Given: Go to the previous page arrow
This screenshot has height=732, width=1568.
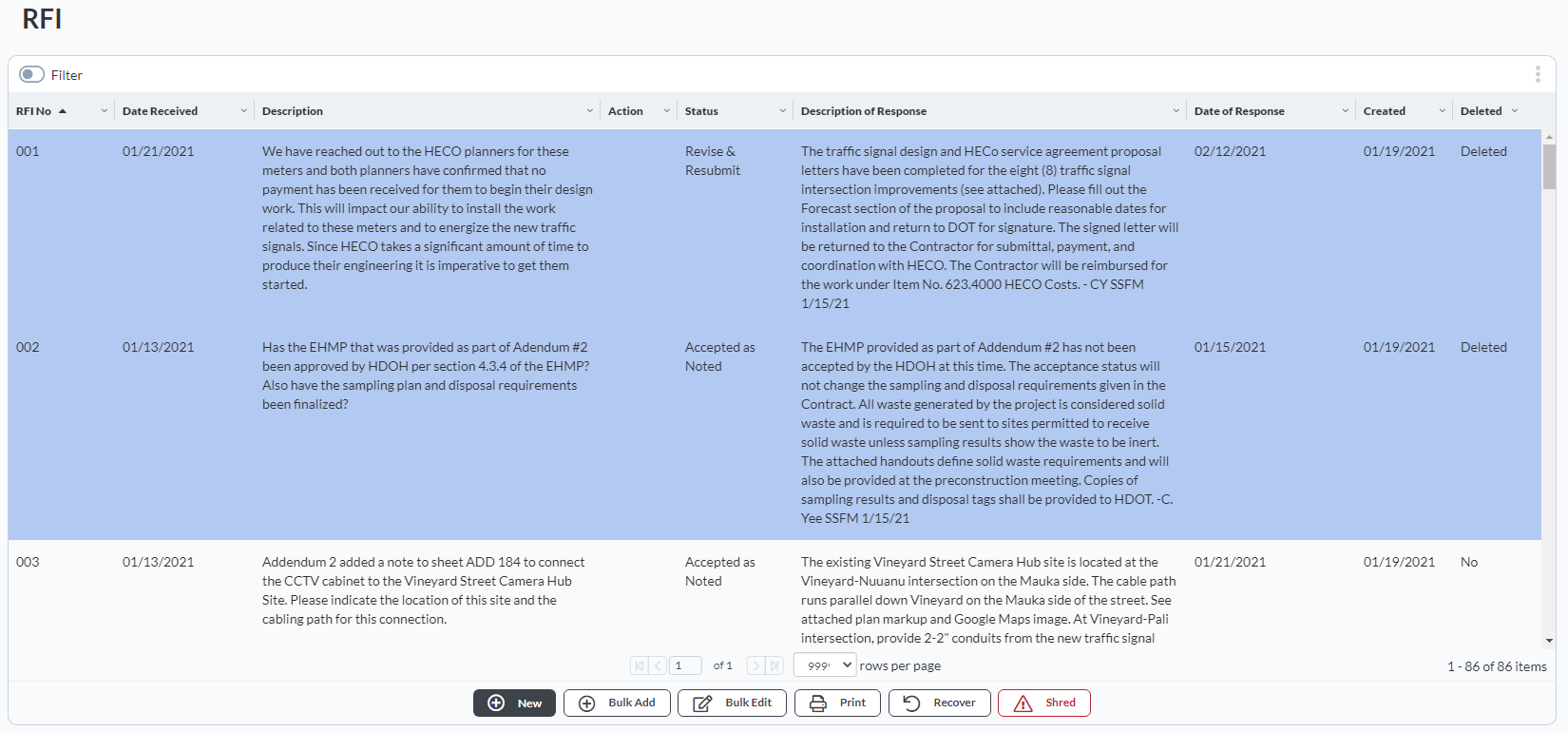Looking at the screenshot, I should tap(658, 666).
